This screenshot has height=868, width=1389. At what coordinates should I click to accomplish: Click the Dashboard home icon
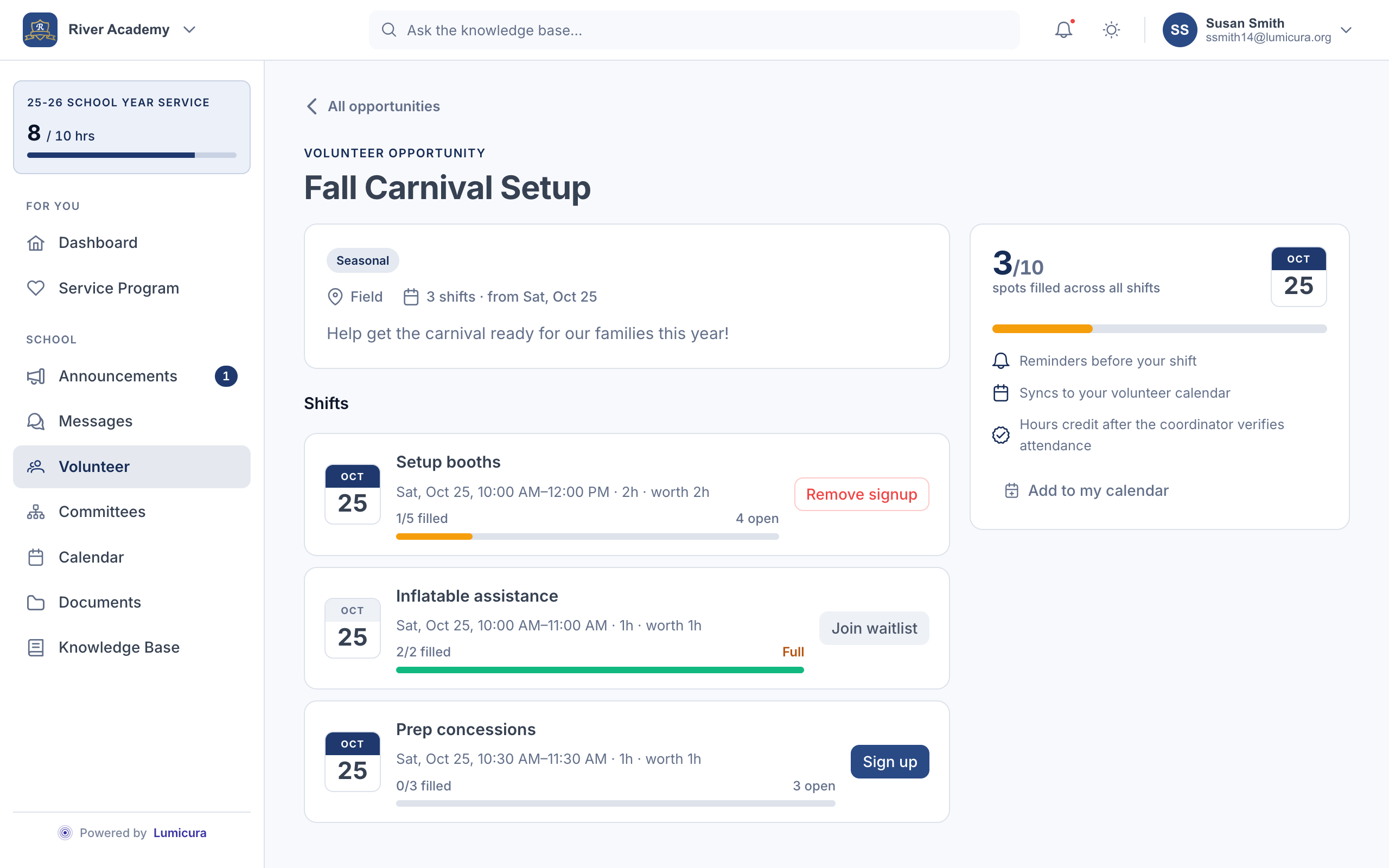(36, 243)
